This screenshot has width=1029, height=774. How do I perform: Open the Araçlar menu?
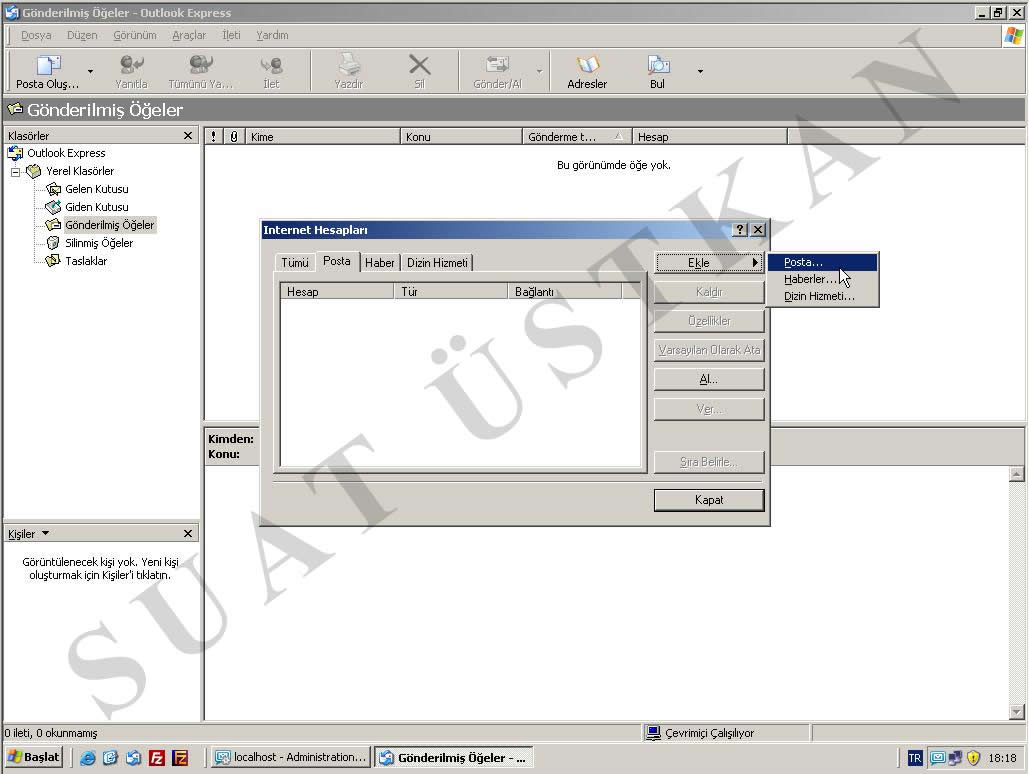point(189,35)
